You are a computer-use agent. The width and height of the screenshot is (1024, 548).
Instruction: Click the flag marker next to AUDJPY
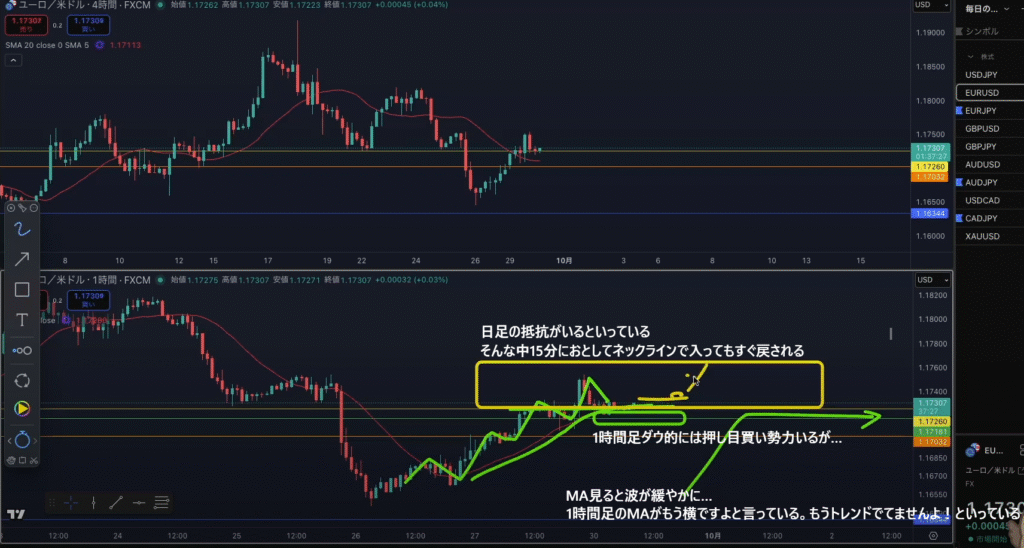point(959,183)
